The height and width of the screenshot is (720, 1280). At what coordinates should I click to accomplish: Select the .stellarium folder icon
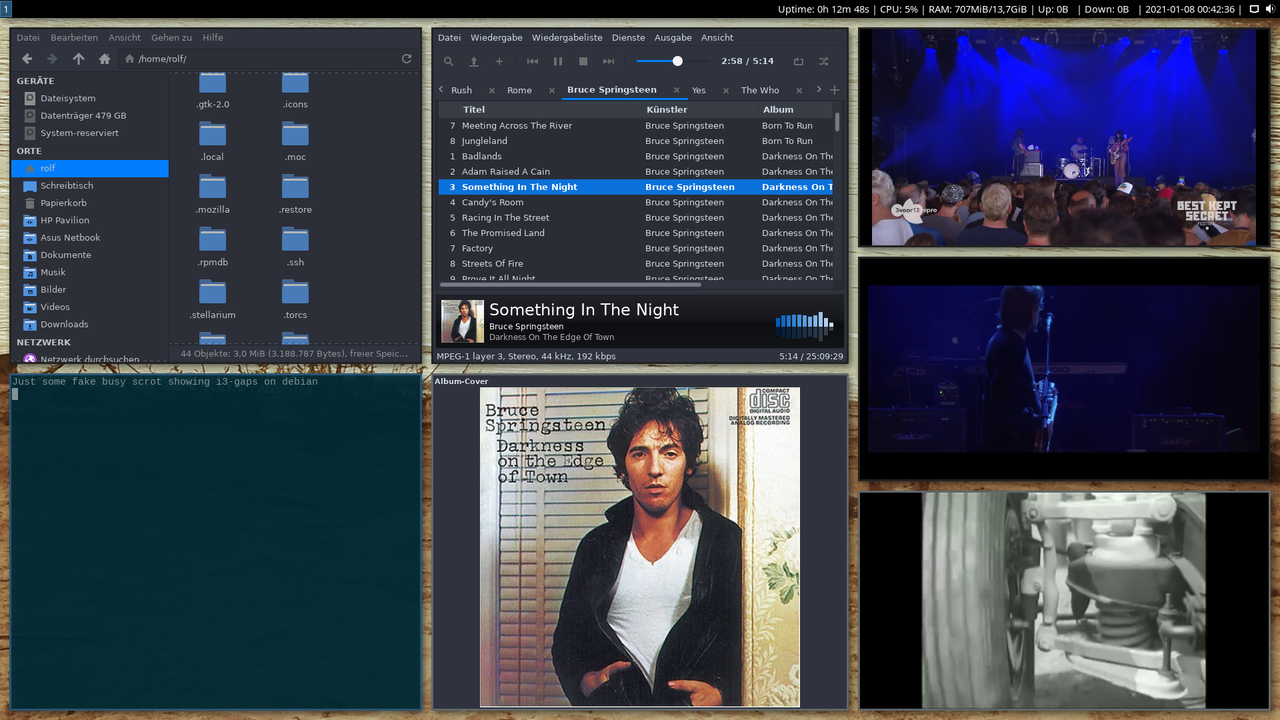click(212, 291)
